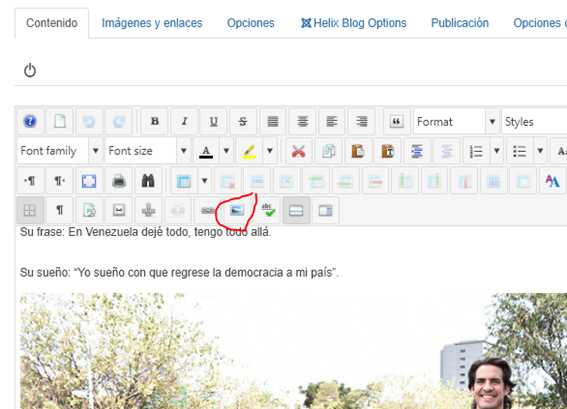Open the Format dropdown
567x409 pixels.
(455, 122)
